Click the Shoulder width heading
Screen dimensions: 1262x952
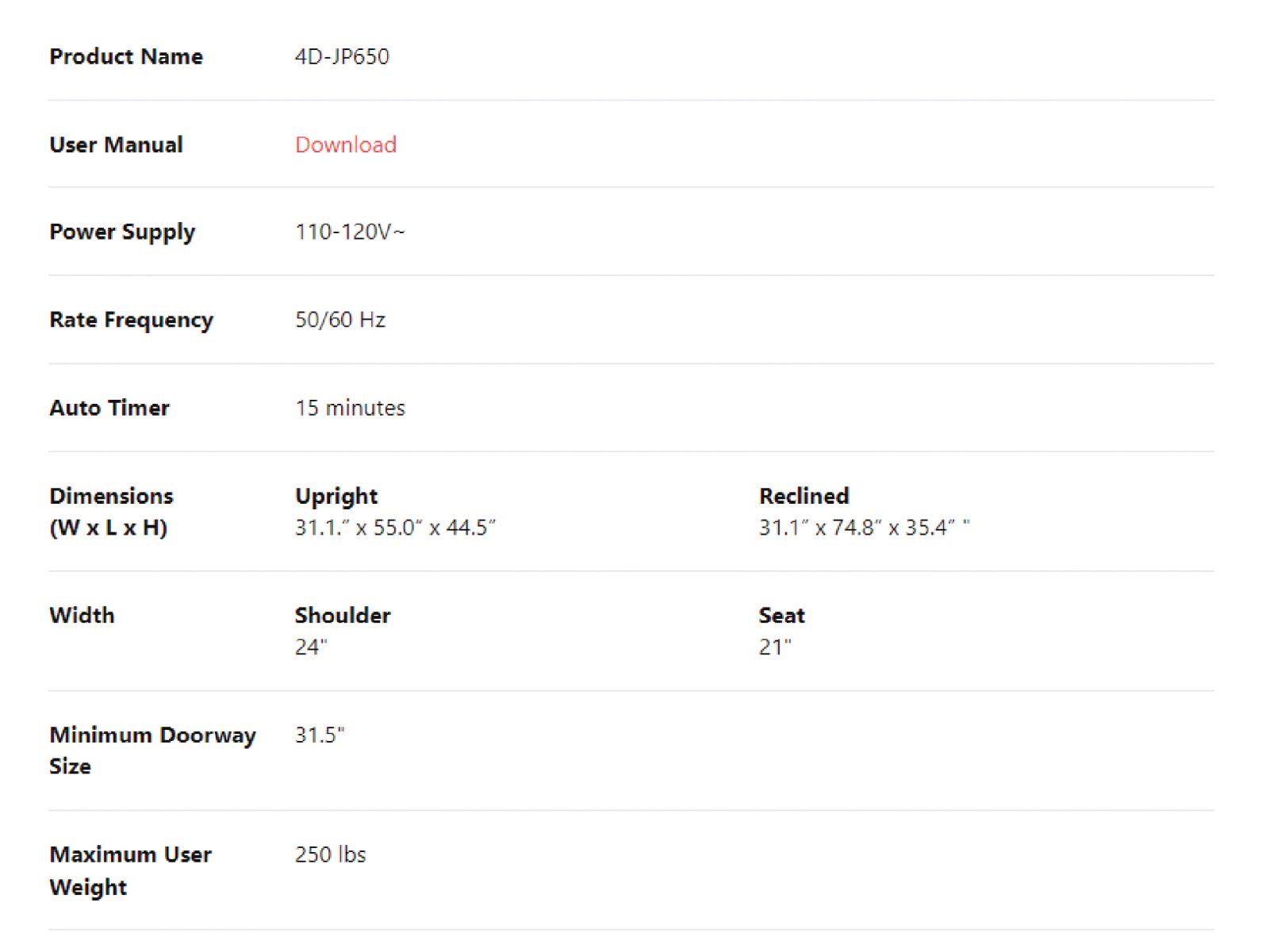tap(343, 616)
